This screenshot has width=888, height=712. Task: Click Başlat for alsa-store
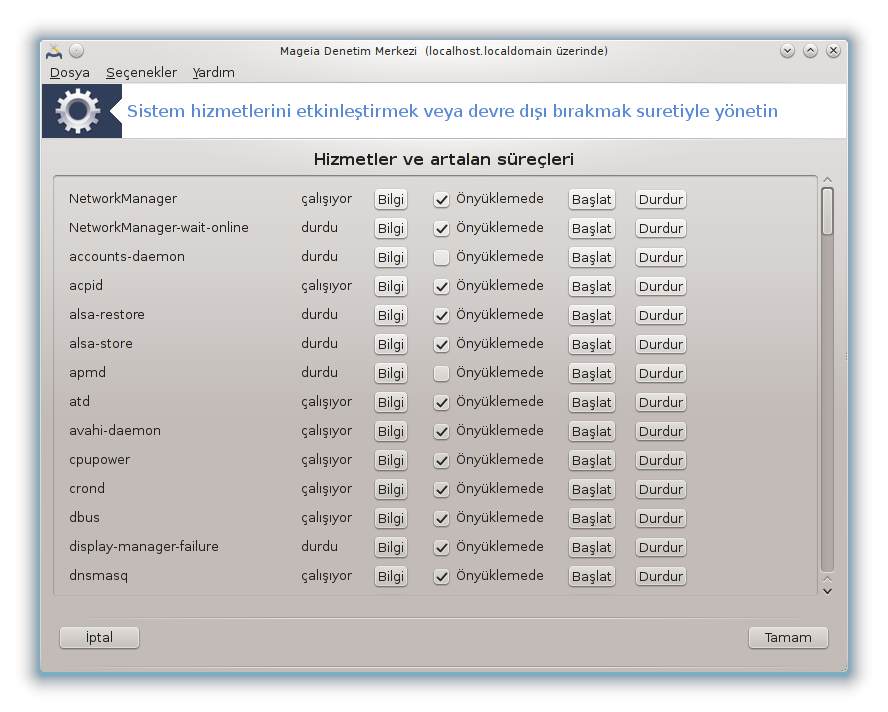(x=592, y=344)
